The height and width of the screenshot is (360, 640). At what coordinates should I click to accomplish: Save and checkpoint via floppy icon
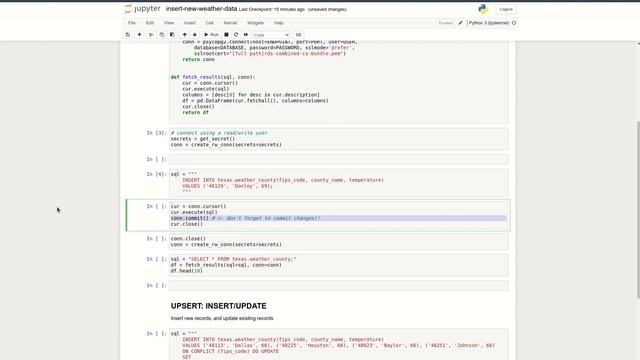(x=128, y=35)
